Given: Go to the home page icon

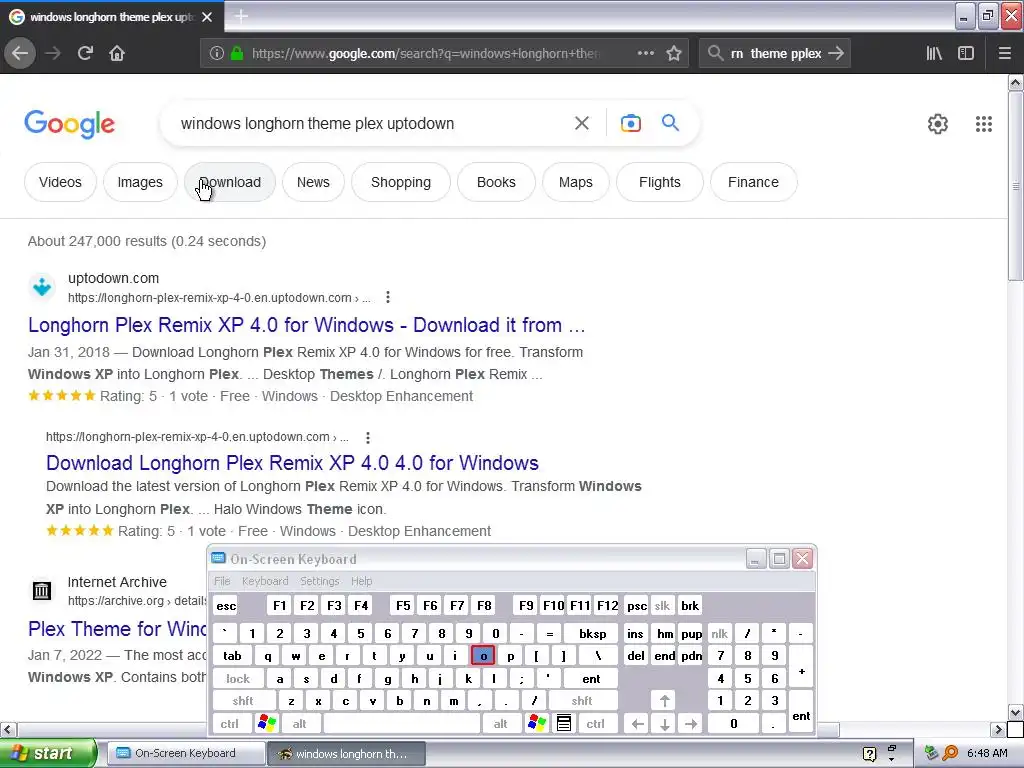Looking at the screenshot, I should click(117, 54).
